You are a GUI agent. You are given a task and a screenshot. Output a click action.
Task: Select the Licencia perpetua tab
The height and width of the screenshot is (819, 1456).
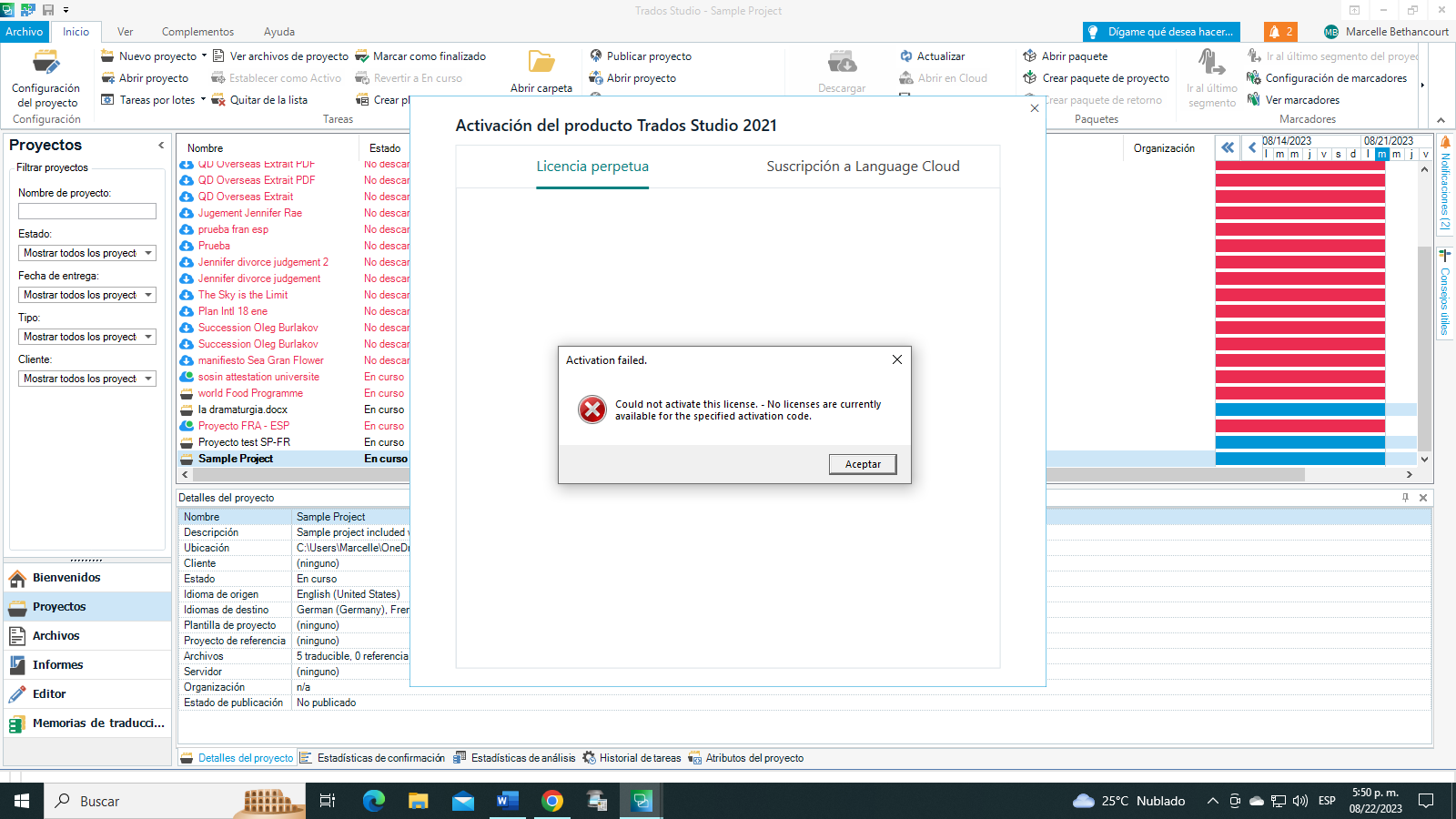[592, 167]
